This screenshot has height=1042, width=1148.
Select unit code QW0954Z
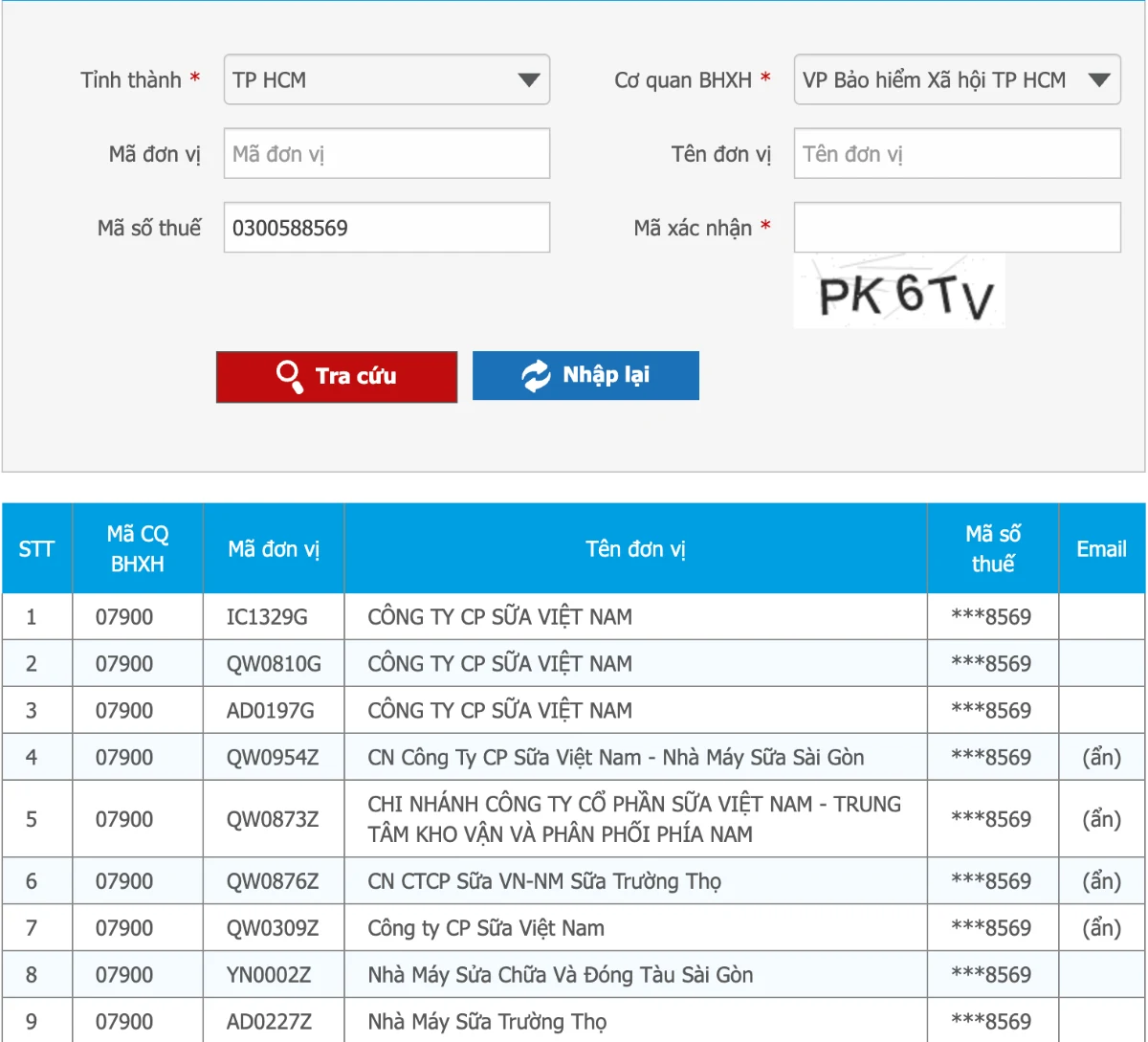click(x=273, y=758)
